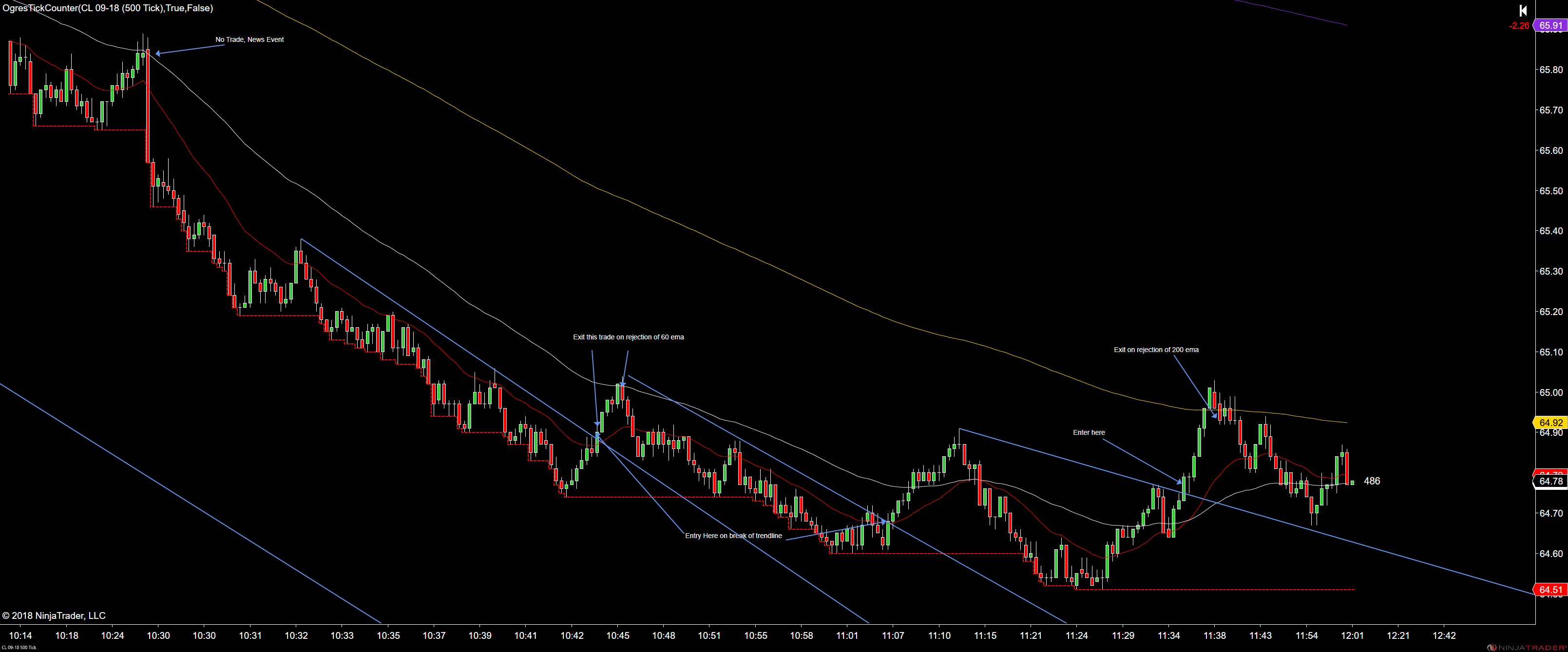Image resolution: width=1568 pixels, height=652 pixels.
Task: Click the 11:21 time axis label
Action: [1031, 635]
